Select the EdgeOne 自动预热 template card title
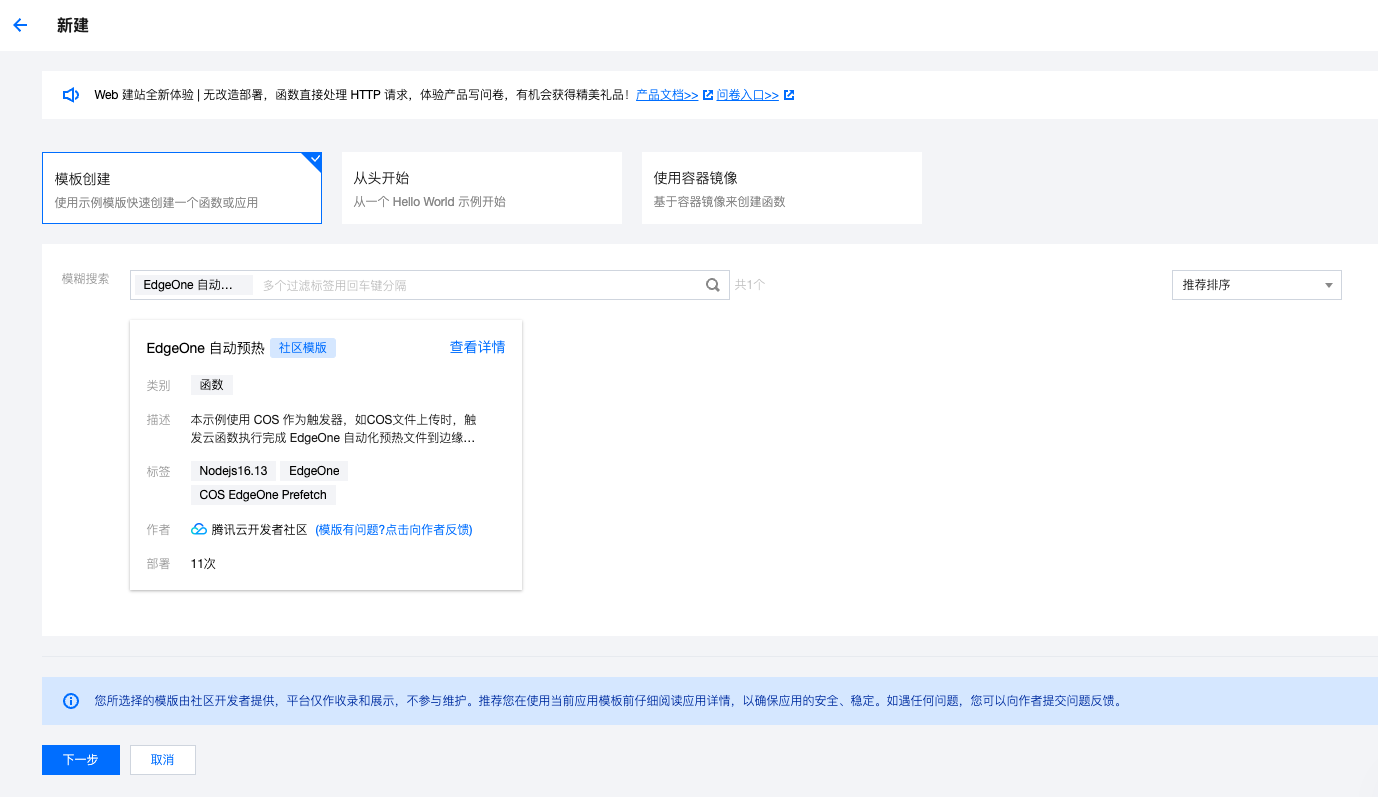Image resolution: width=1378 pixels, height=797 pixels. (x=205, y=348)
